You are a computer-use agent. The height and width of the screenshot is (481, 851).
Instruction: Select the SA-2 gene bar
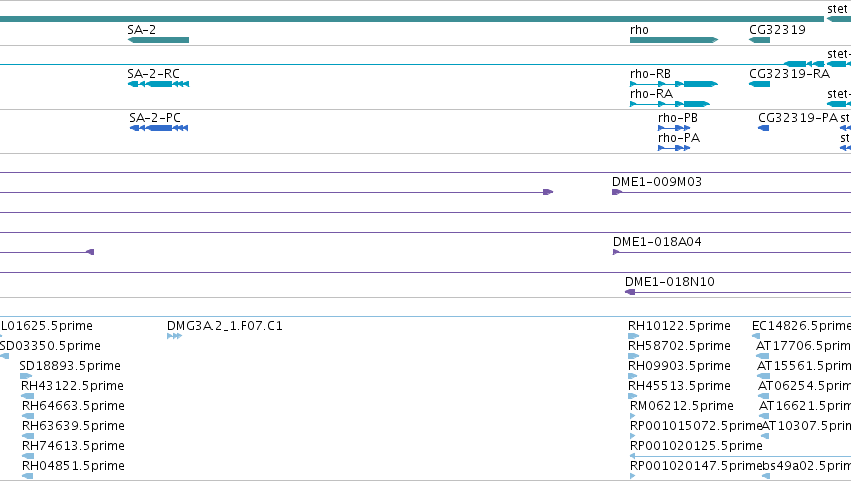tap(158, 40)
